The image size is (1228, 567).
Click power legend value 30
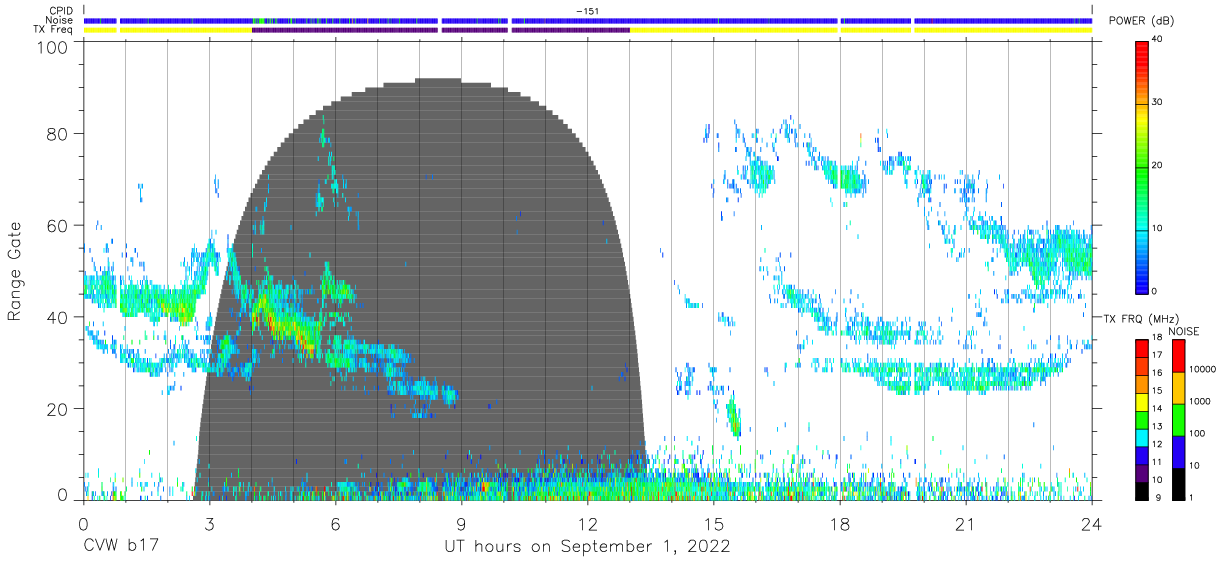pos(1160,103)
